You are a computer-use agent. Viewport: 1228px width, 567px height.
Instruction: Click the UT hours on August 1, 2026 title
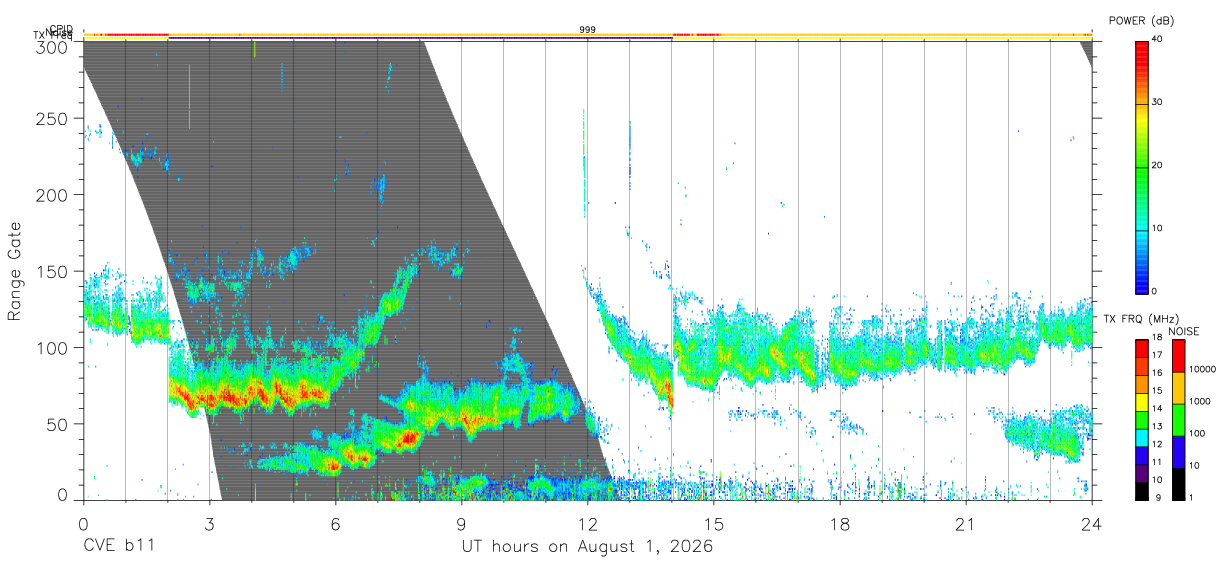point(587,547)
